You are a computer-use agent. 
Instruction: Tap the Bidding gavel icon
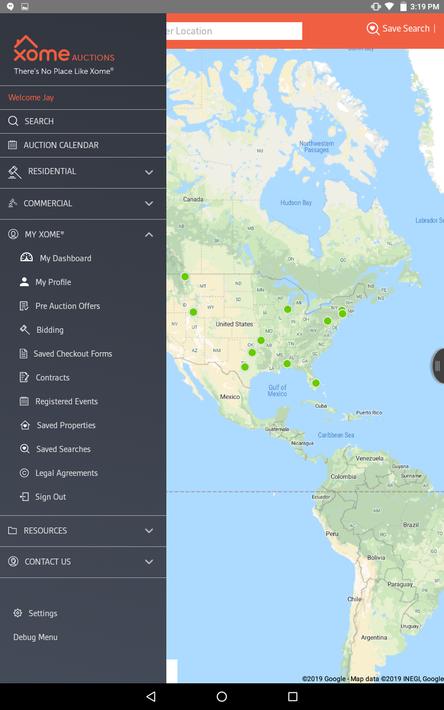(25, 330)
